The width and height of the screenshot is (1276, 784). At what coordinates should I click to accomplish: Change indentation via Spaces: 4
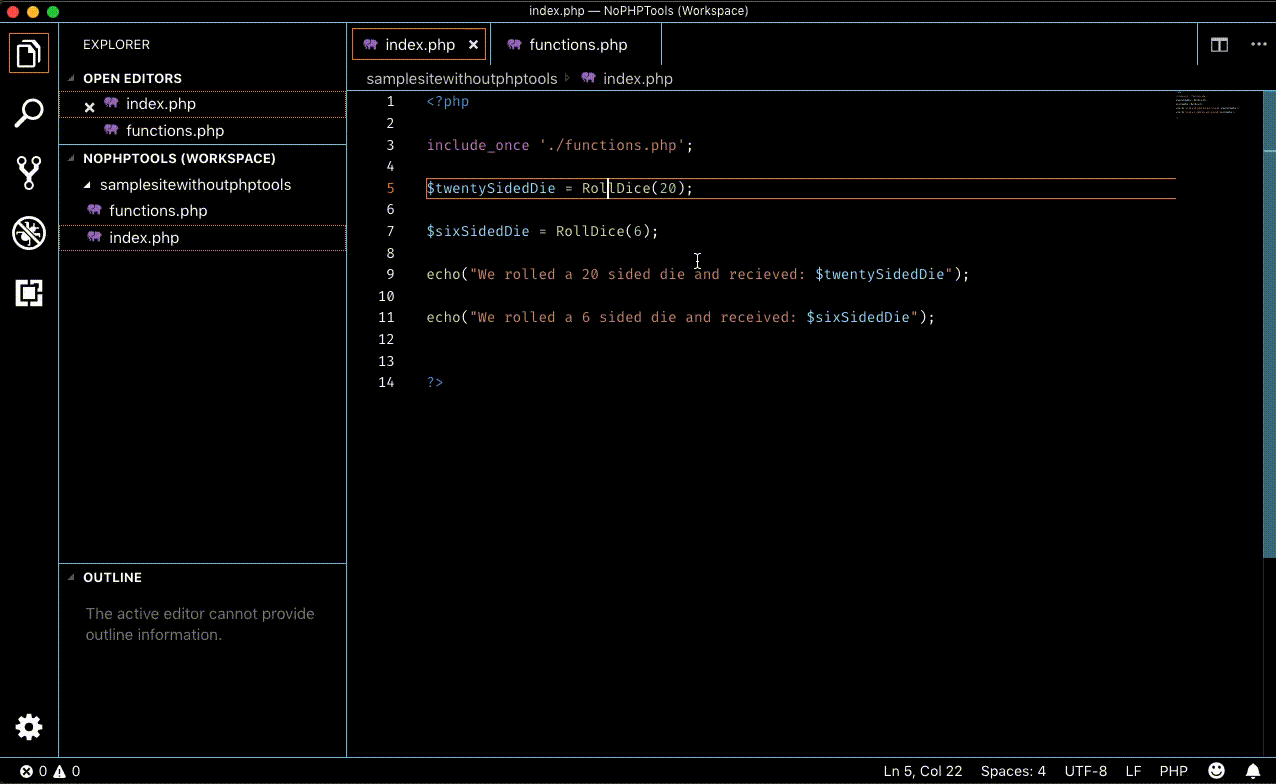click(x=1013, y=771)
